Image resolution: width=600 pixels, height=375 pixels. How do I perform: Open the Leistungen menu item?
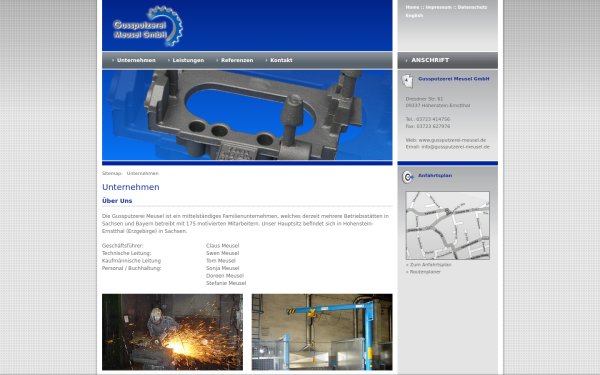[188, 60]
